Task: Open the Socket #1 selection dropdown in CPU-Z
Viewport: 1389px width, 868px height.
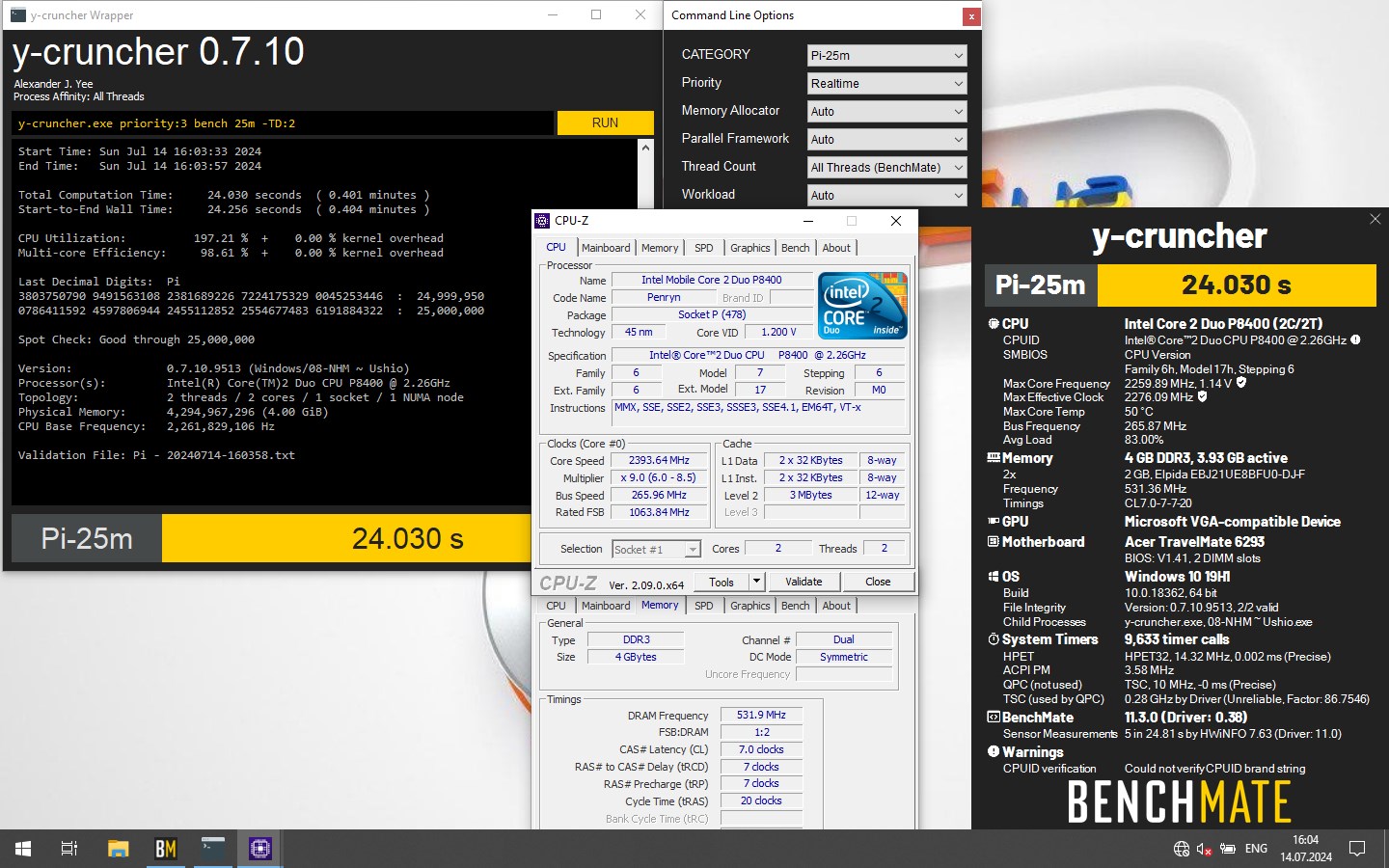Action: pyautogui.click(x=657, y=550)
